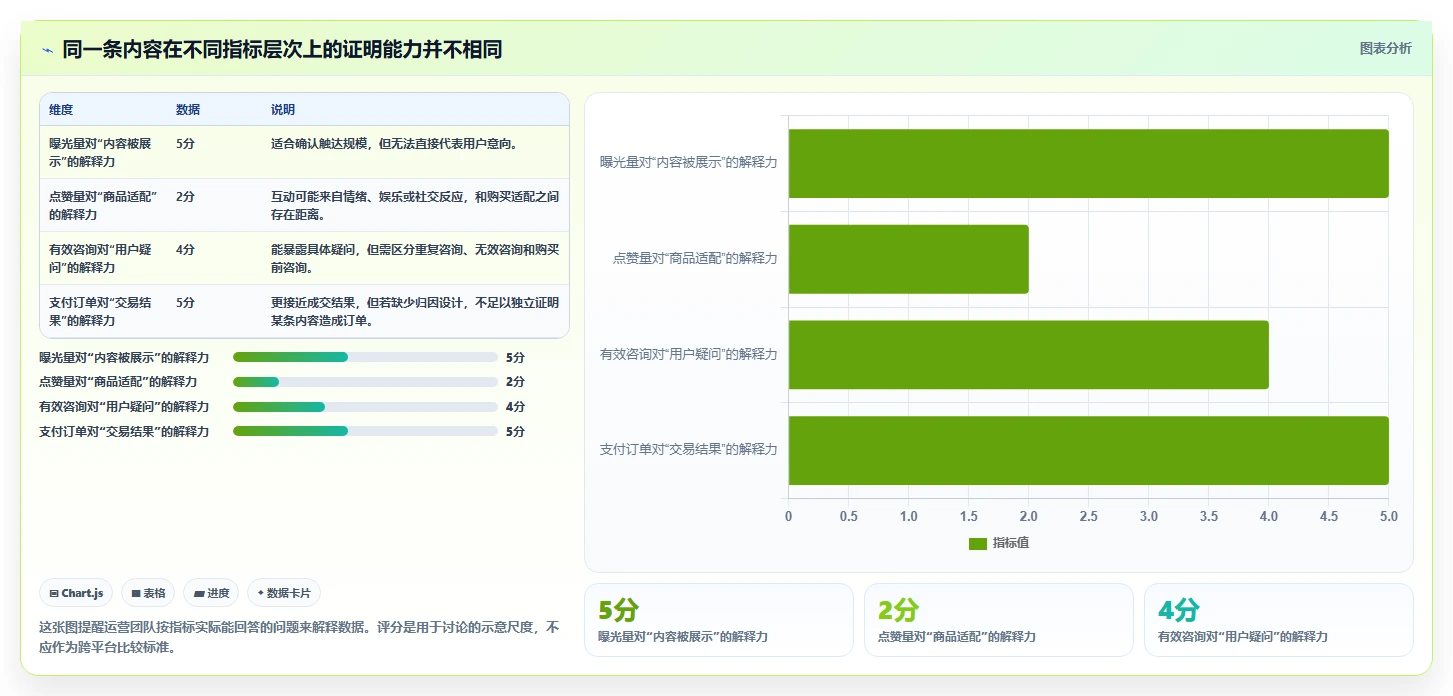
Task: Open the 4分 有效咨询 data card
Action: [1278, 620]
